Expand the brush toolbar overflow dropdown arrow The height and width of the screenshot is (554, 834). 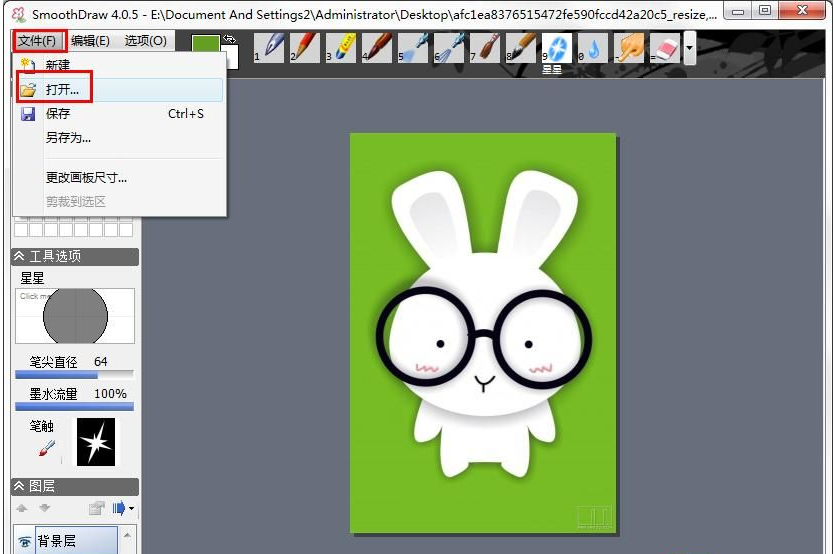[690, 47]
